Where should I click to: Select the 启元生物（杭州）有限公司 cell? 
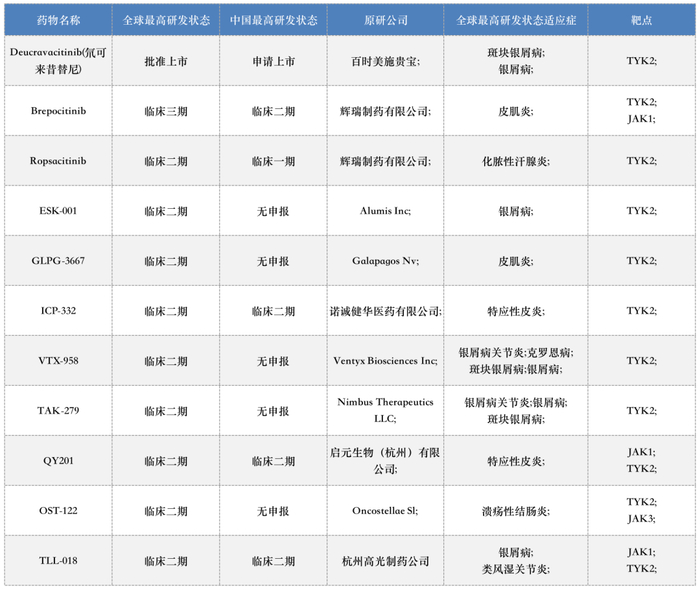[385, 461]
